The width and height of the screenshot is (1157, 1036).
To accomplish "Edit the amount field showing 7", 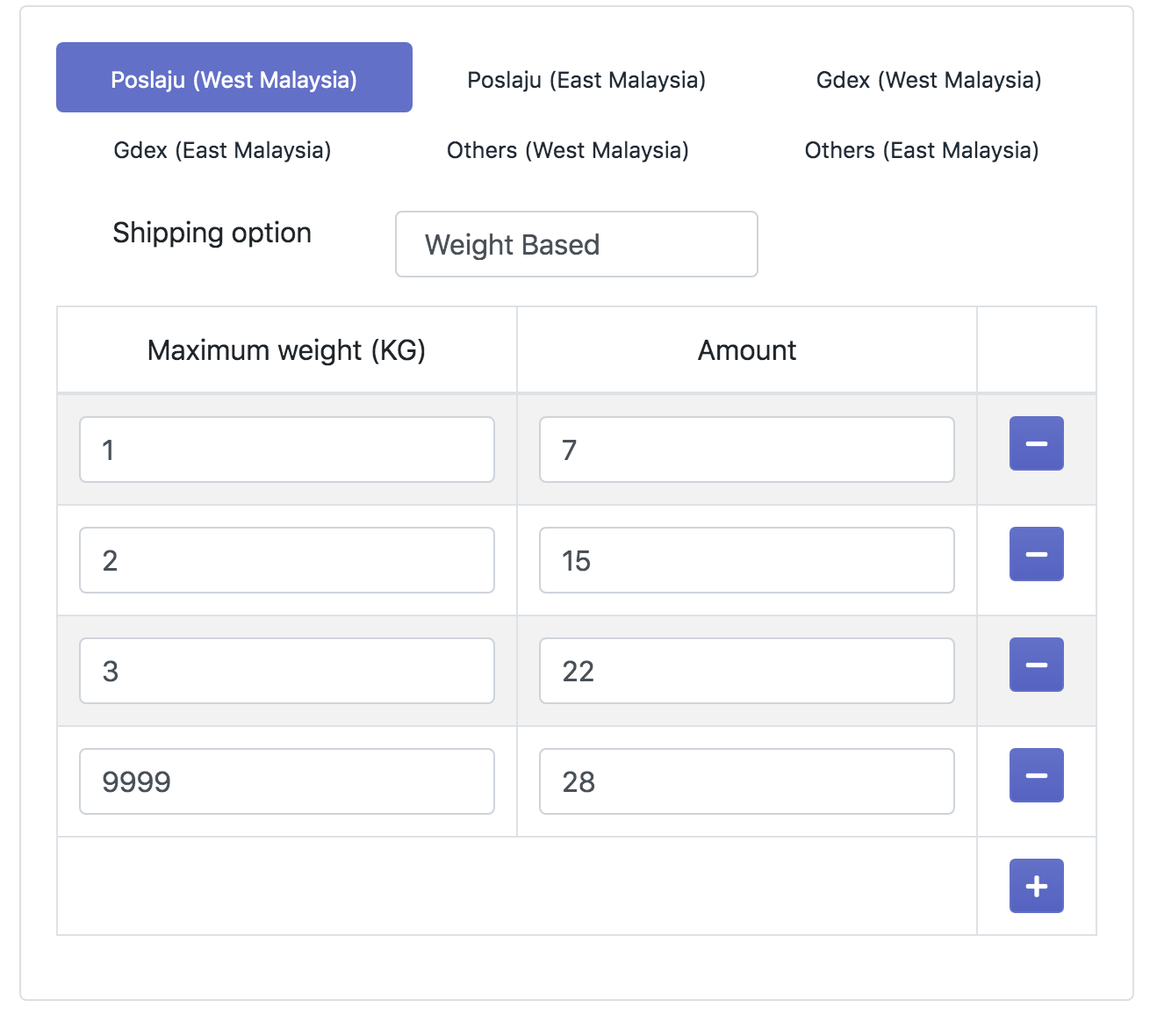I will tap(746, 450).
